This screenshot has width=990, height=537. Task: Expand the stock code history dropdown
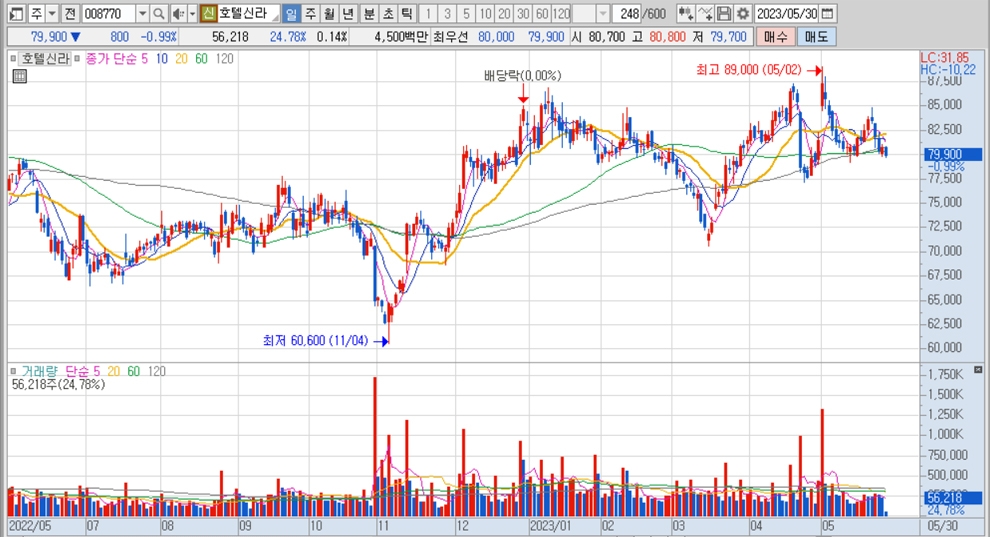point(141,14)
